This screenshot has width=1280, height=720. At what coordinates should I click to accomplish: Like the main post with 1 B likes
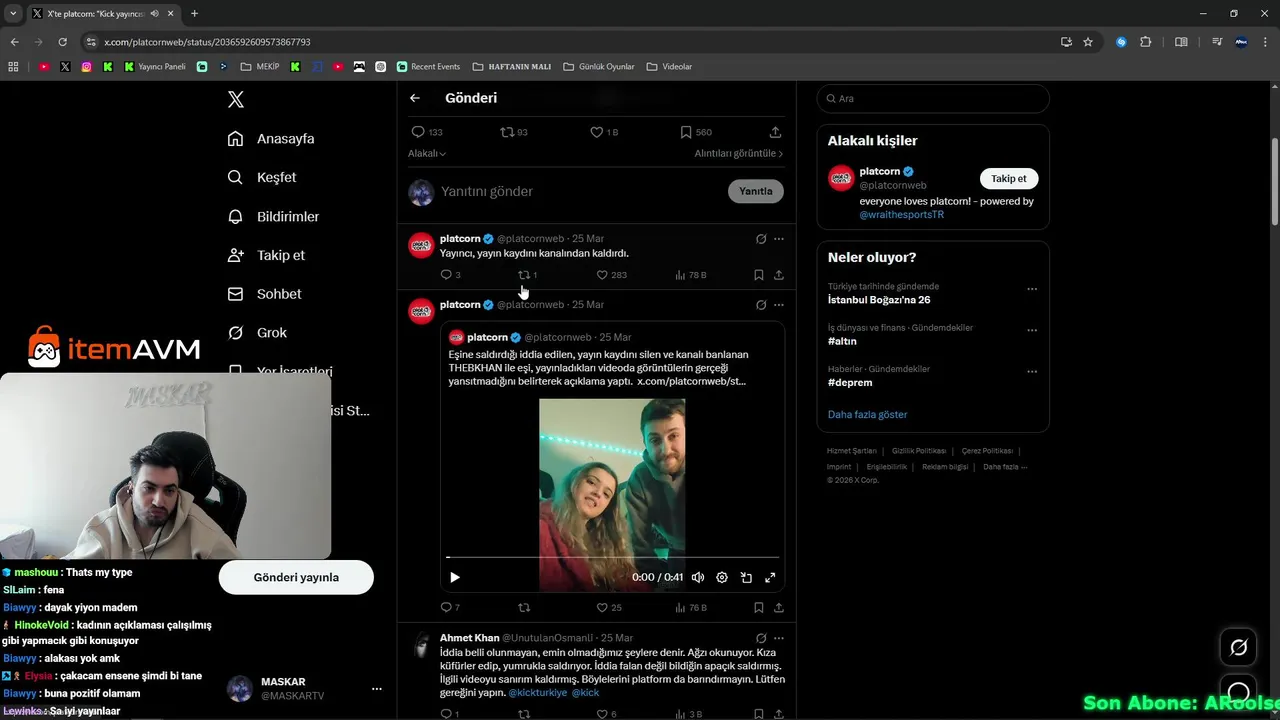click(x=604, y=132)
